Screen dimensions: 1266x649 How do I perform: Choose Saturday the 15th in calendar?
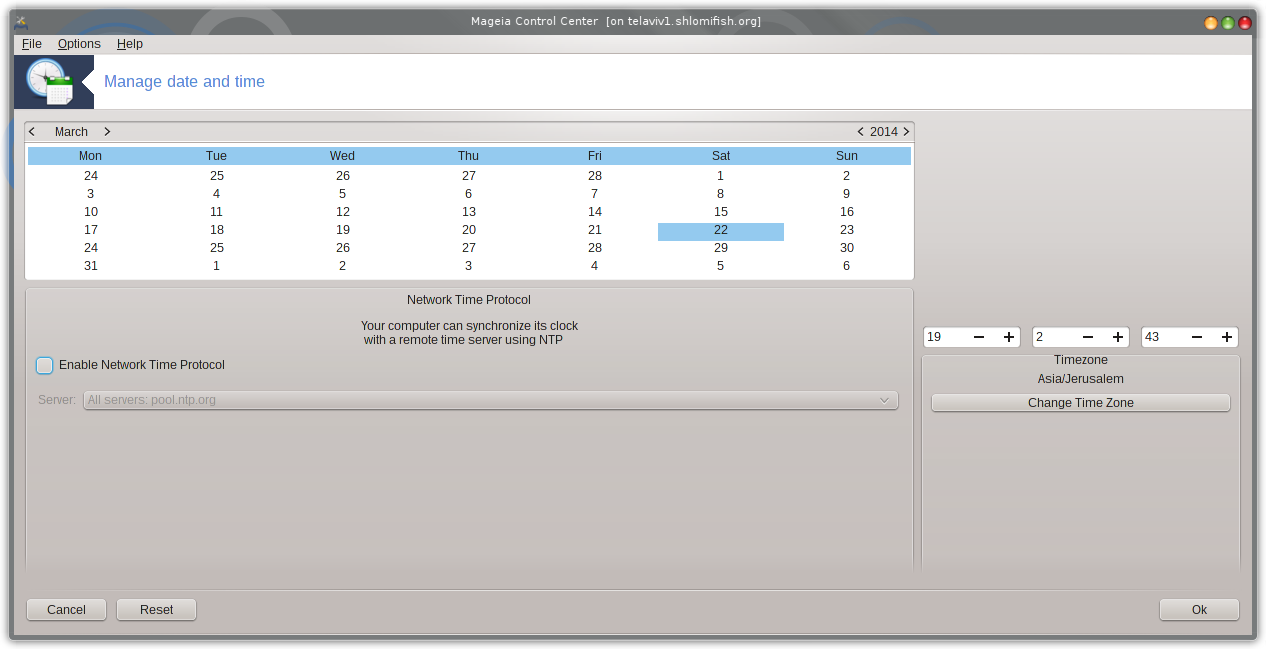(x=721, y=212)
